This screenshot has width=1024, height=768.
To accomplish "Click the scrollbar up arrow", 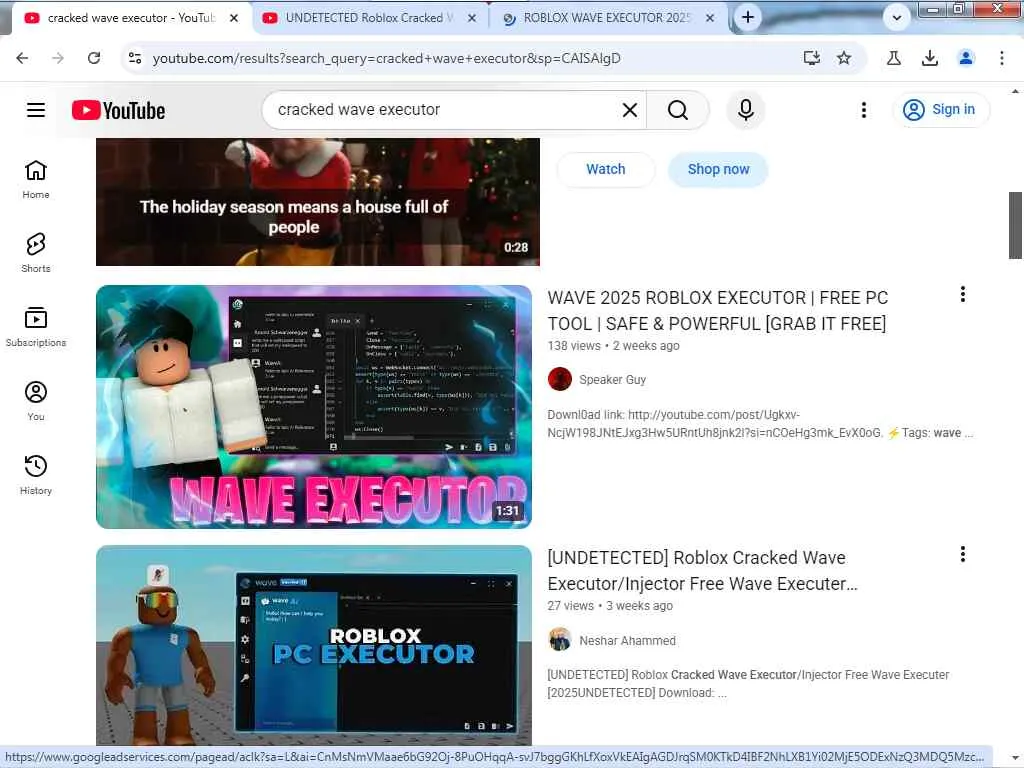I will (1016, 91).
